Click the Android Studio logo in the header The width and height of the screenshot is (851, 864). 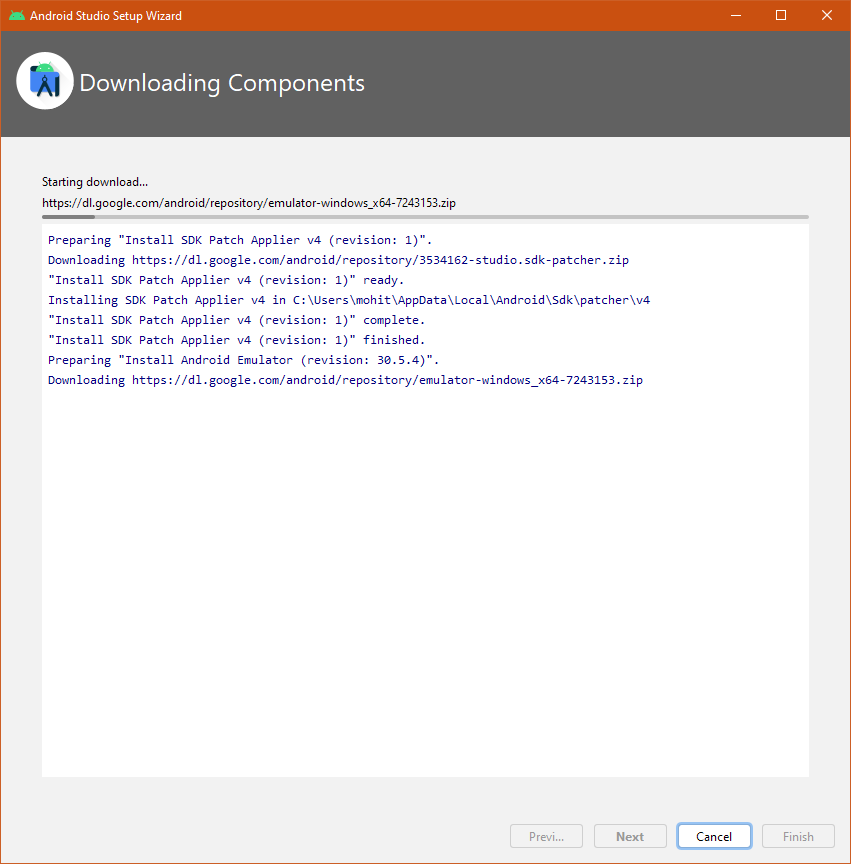point(45,82)
